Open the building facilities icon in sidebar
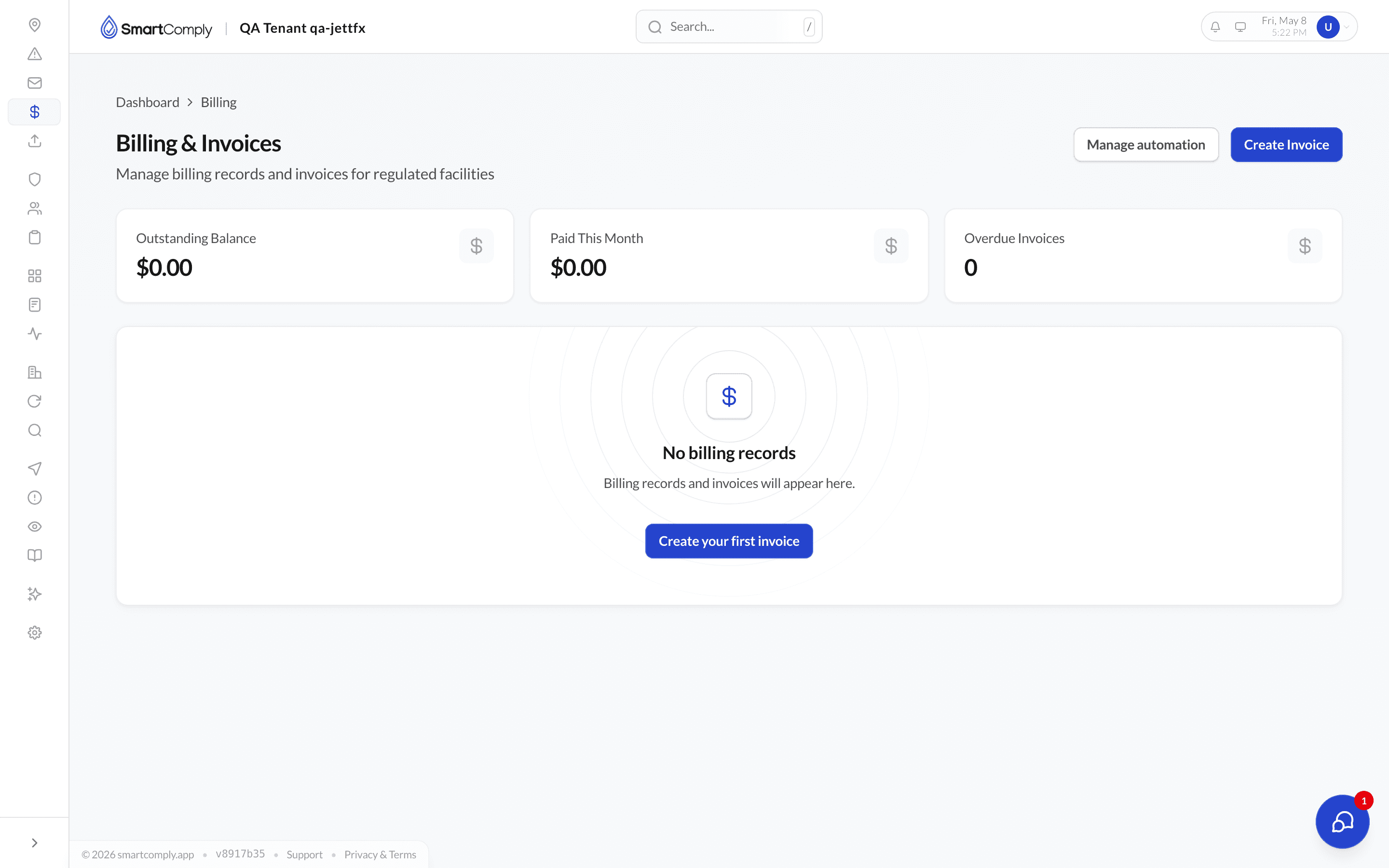The image size is (1389, 868). pos(34,372)
